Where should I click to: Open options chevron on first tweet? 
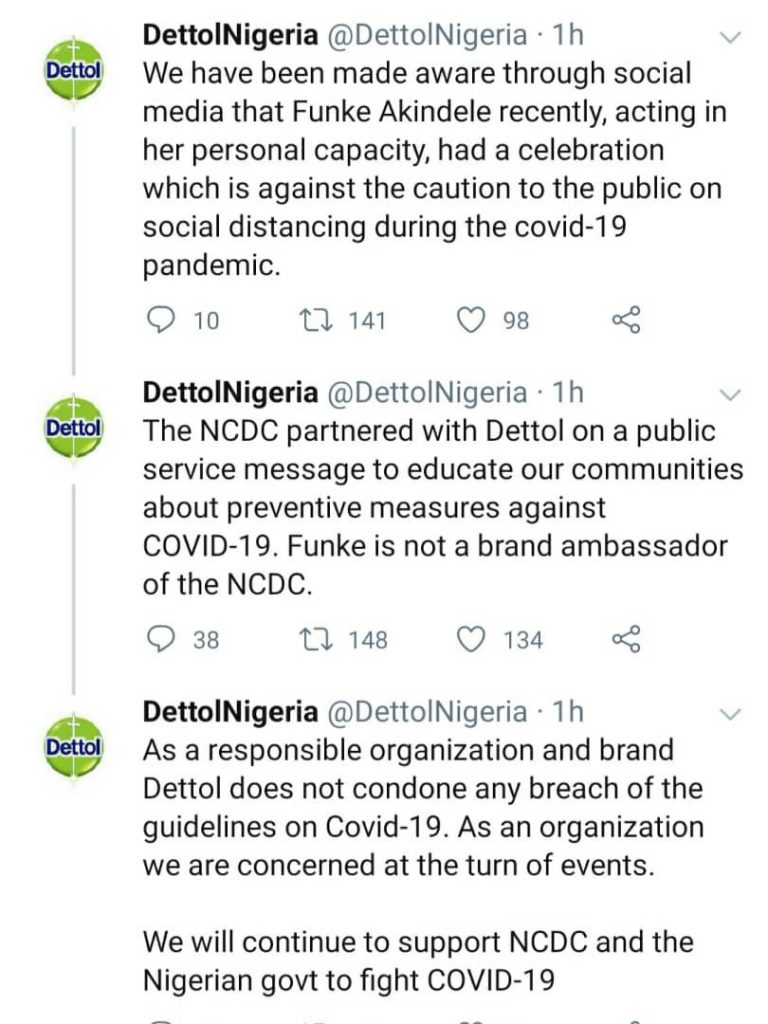[x=731, y=38]
